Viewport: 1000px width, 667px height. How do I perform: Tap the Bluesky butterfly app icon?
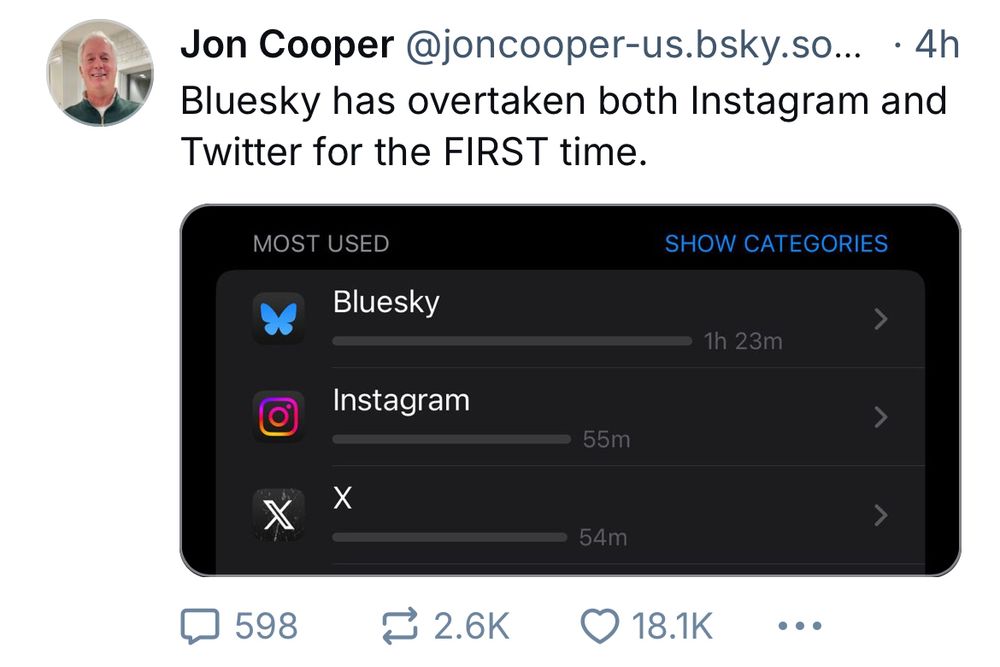pos(279,319)
